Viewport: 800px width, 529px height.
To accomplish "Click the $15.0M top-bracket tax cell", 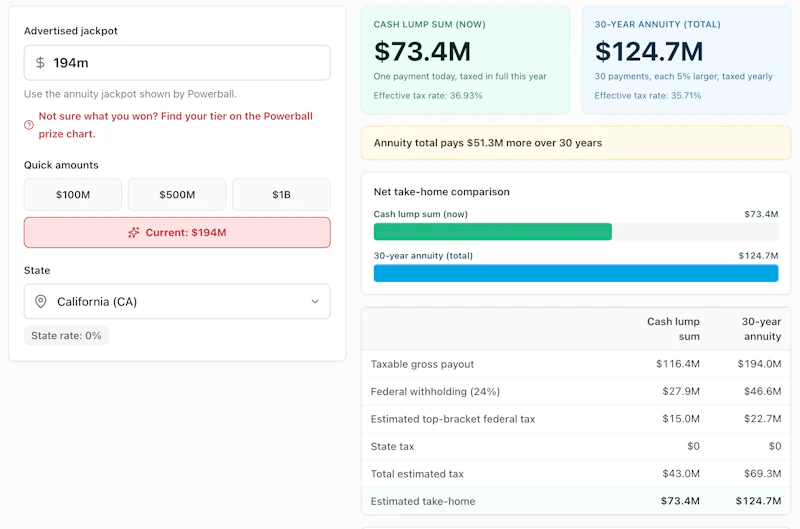I will click(681, 419).
